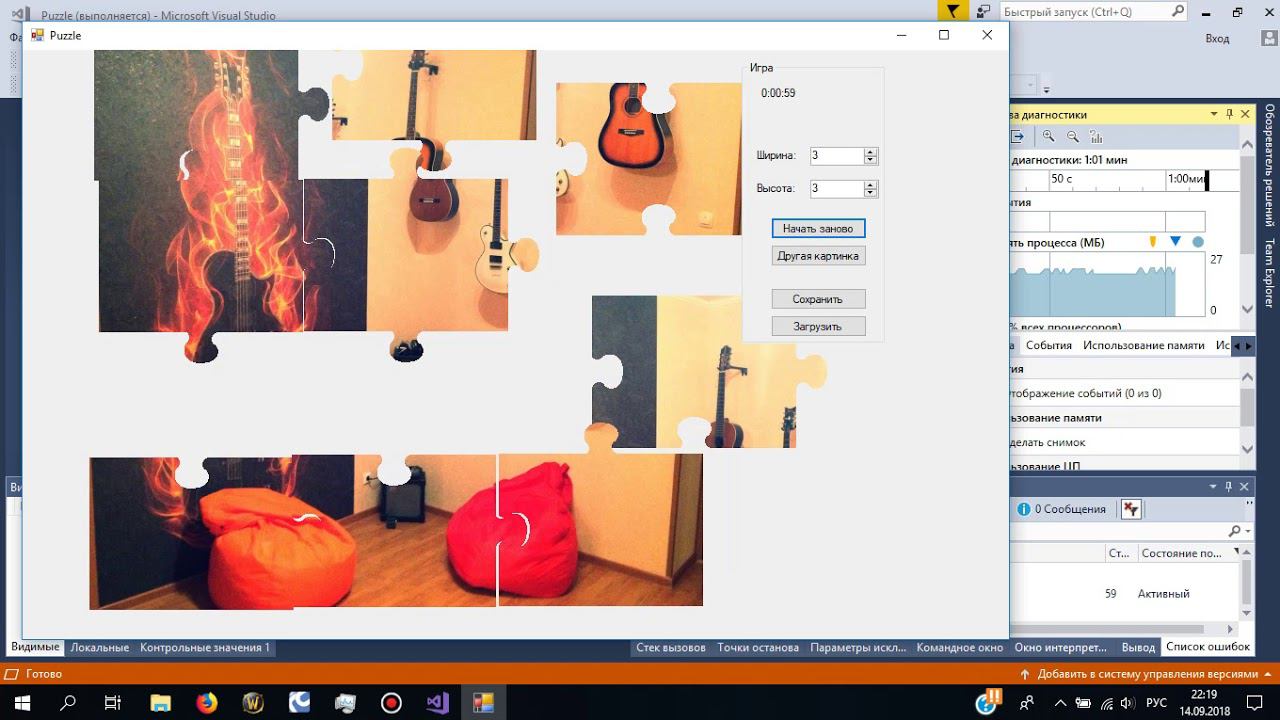1280x720 pixels.
Task: Click the taskbar search magnifier icon
Action: click(x=68, y=703)
